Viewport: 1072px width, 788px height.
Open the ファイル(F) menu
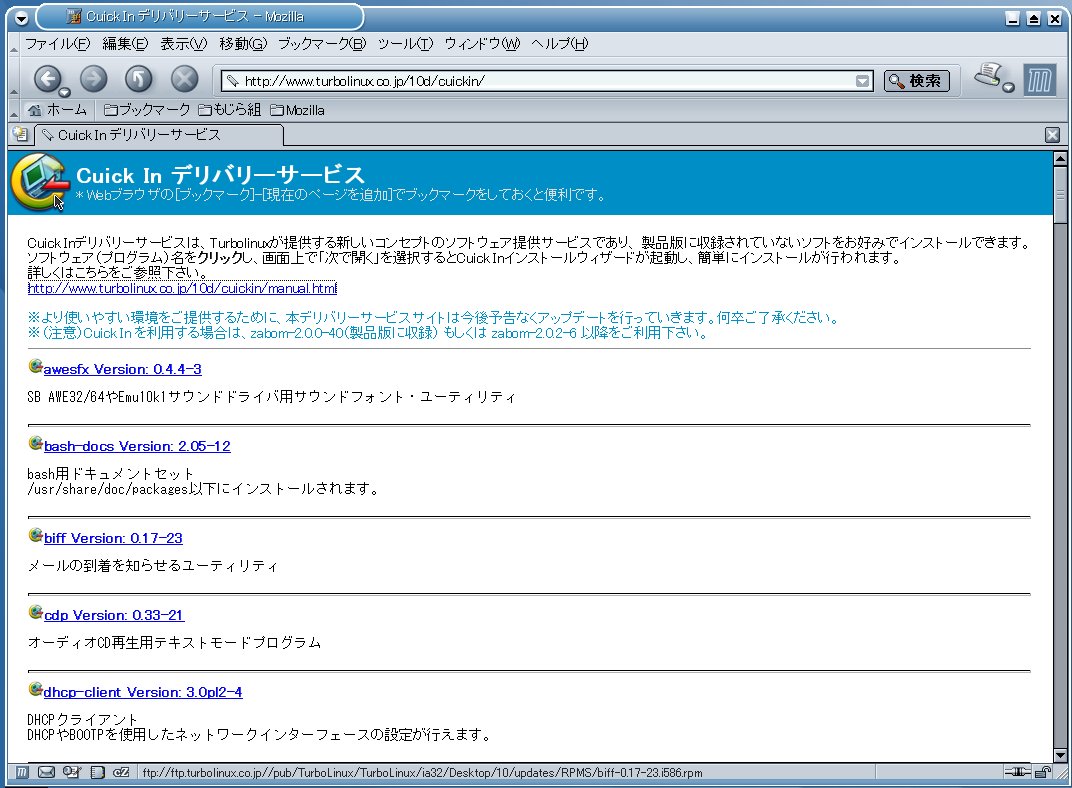point(57,44)
